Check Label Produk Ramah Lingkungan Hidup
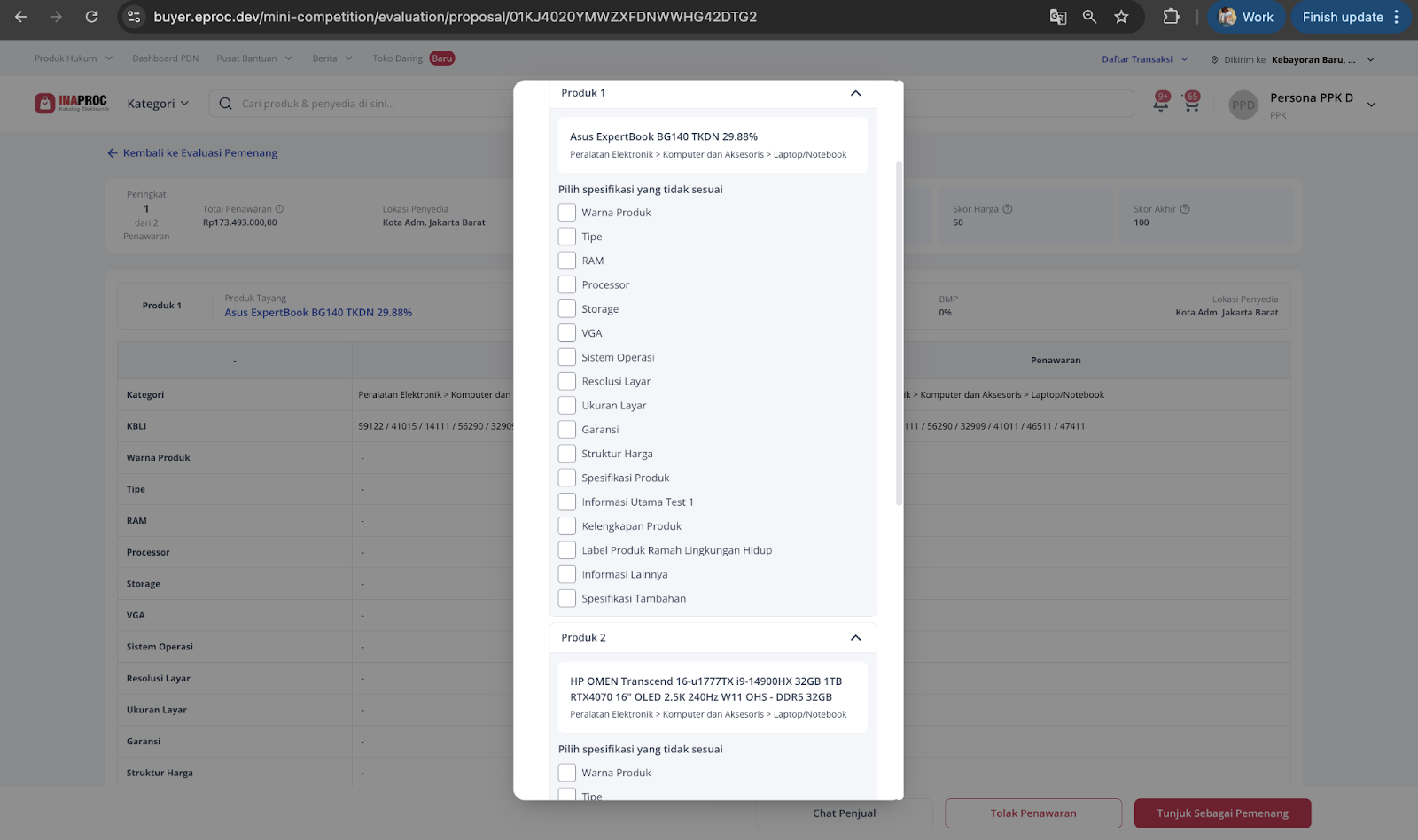The height and width of the screenshot is (840, 1418). coord(567,550)
